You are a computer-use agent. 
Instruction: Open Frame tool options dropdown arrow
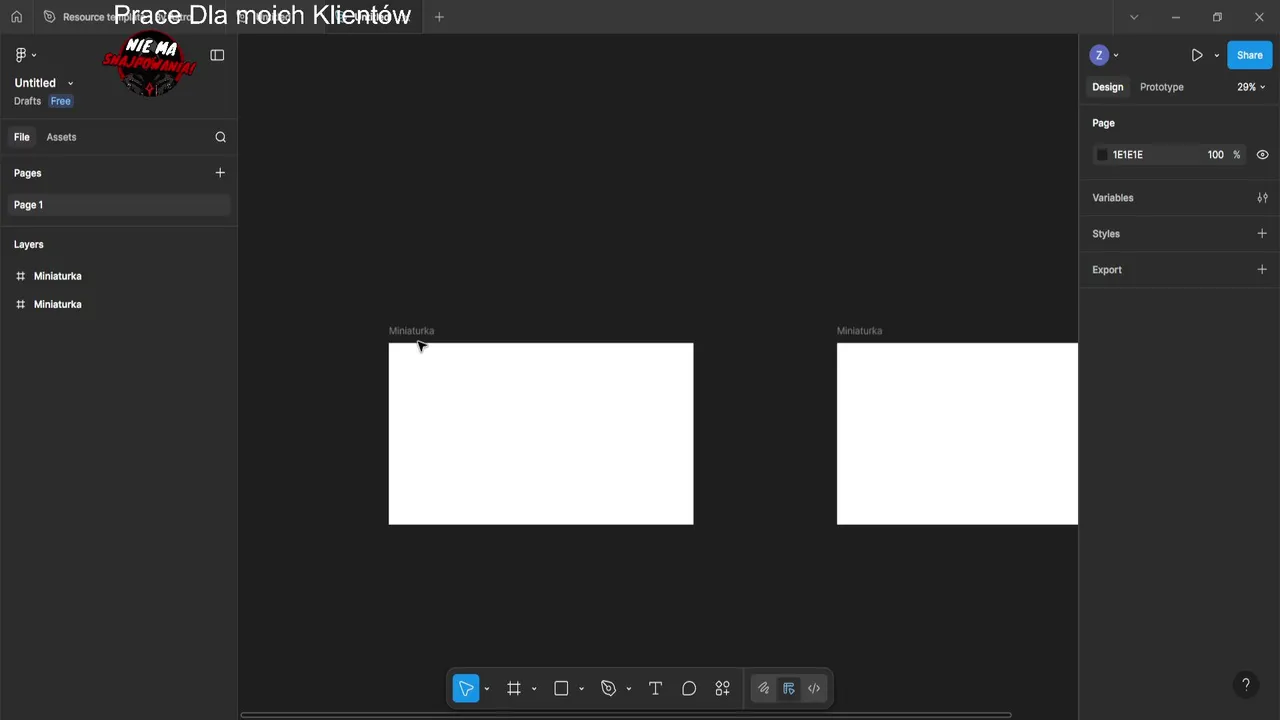(534, 689)
